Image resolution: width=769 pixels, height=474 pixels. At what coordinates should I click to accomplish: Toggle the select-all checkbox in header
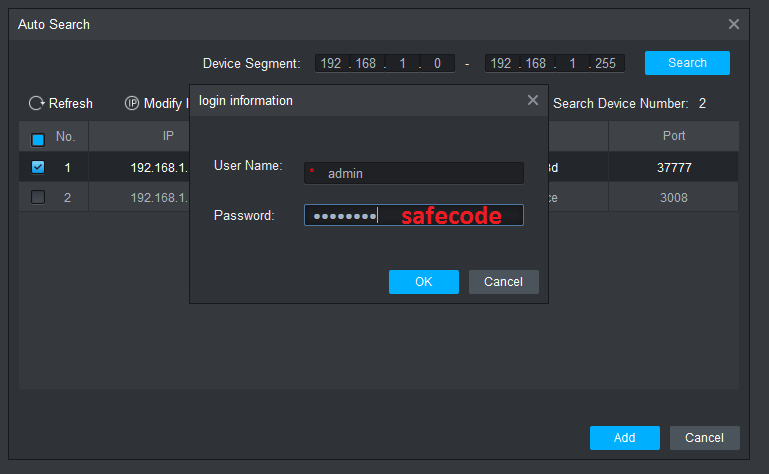tap(38, 138)
